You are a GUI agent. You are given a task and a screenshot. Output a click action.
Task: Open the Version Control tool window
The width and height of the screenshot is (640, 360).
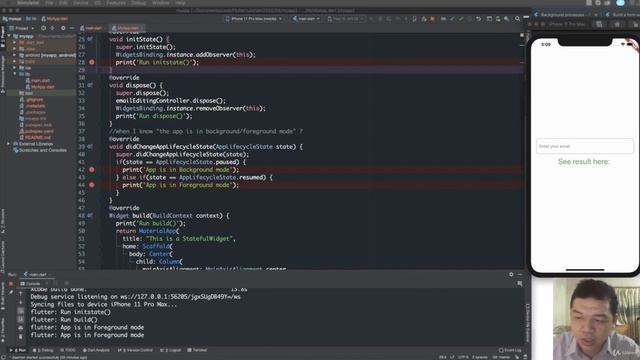coord(135,350)
